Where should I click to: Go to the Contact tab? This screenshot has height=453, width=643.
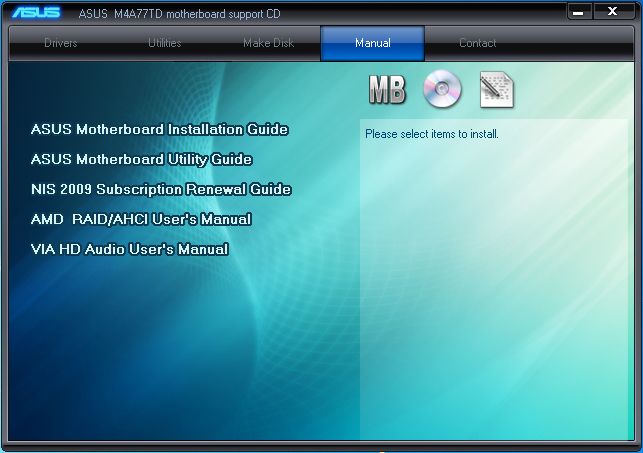click(x=477, y=43)
